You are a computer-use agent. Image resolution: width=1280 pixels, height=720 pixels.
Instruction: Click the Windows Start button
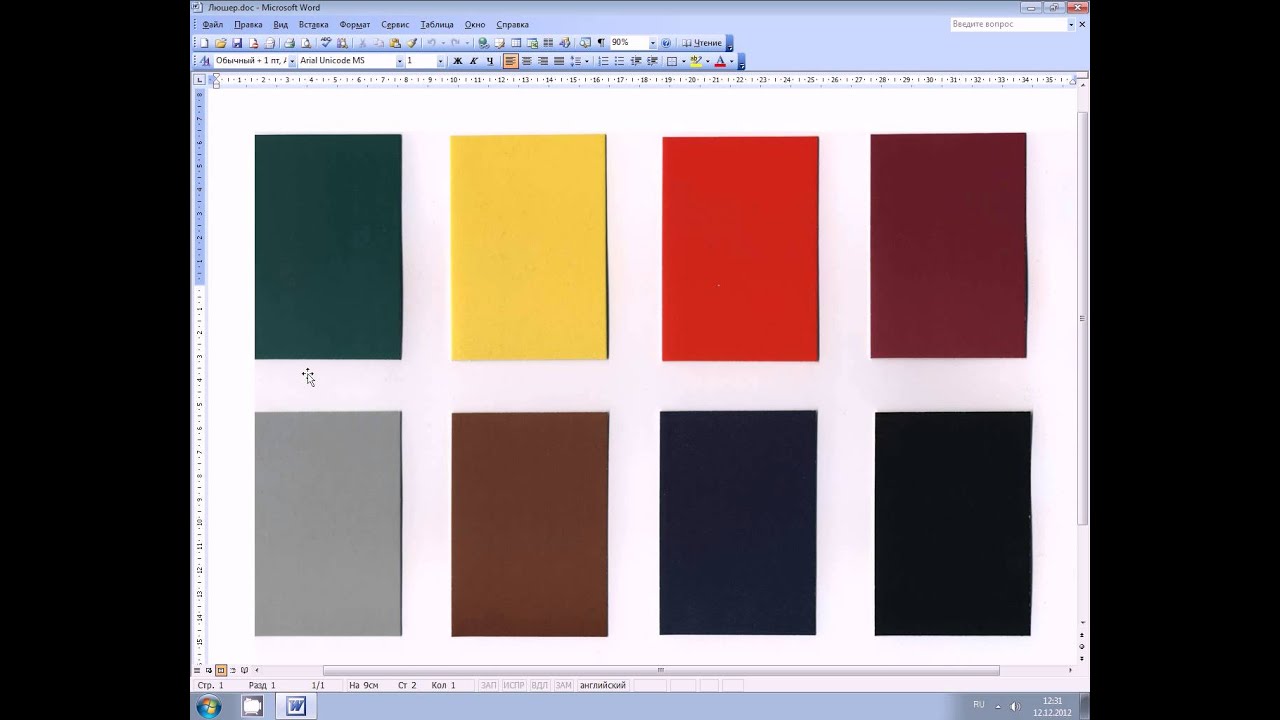[x=209, y=706]
